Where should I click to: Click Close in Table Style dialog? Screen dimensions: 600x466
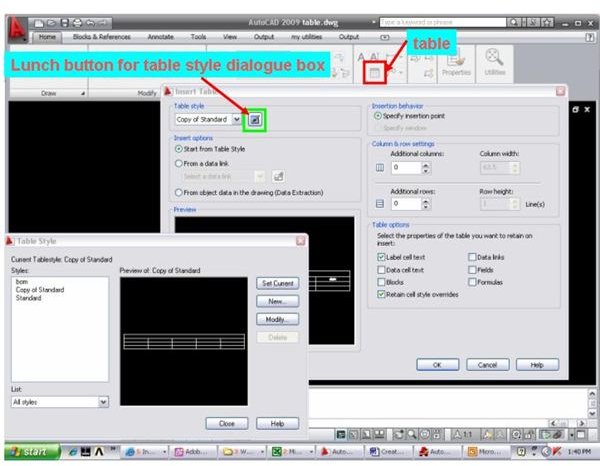pyautogui.click(x=227, y=424)
